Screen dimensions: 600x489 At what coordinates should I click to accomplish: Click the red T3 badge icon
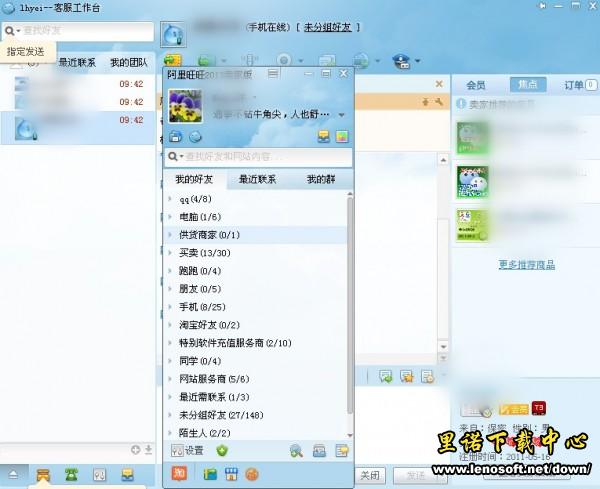click(539, 408)
